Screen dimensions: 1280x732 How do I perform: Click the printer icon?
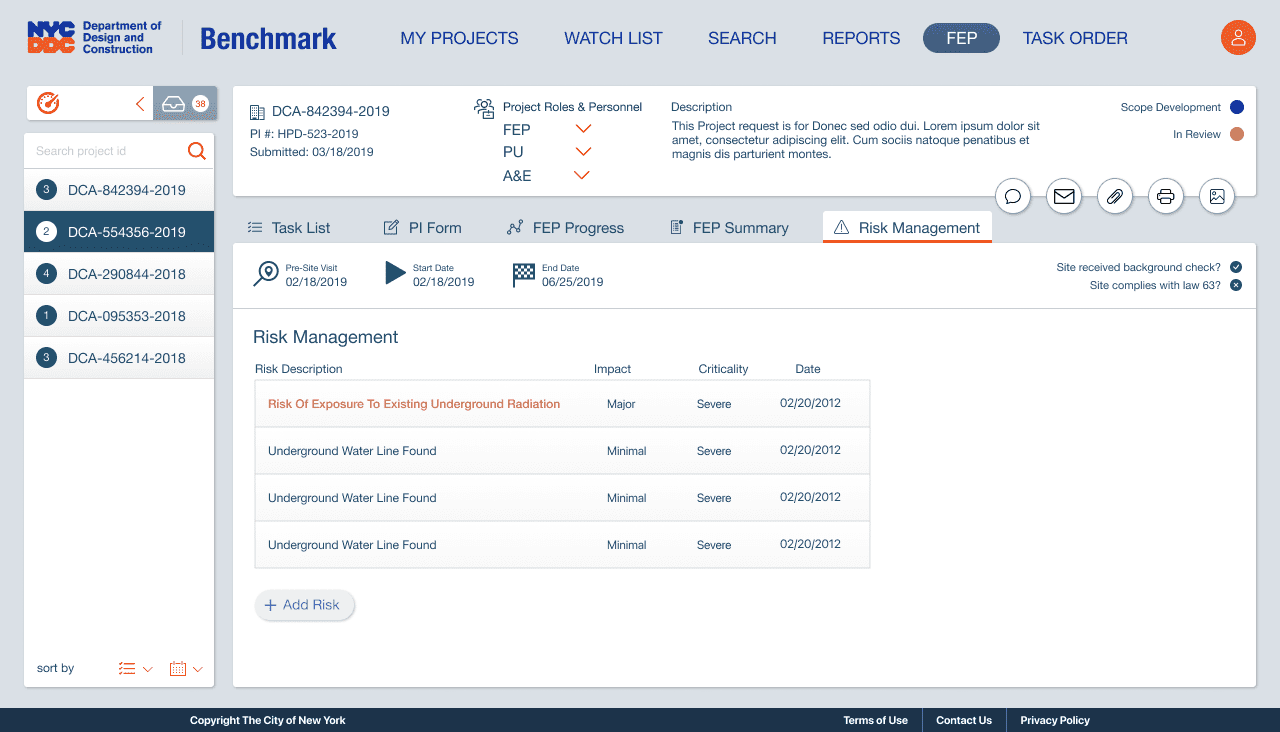pyautogui.click(x=1165, y=197)
